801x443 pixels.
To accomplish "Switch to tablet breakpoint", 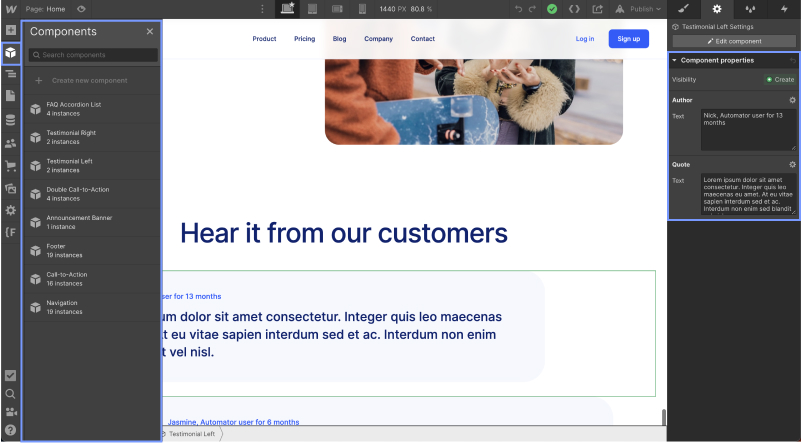I will click(313, 9).
